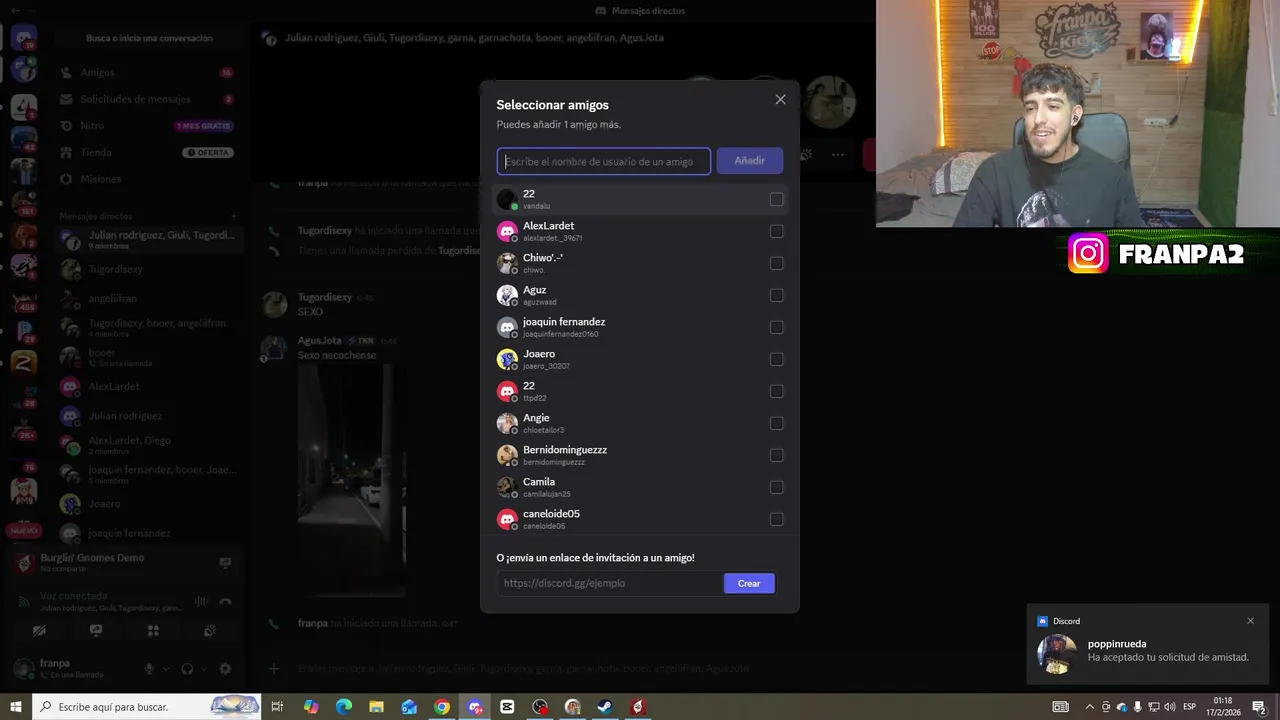
Task: Open the Tienda page
Action: [x=147, y=152]
